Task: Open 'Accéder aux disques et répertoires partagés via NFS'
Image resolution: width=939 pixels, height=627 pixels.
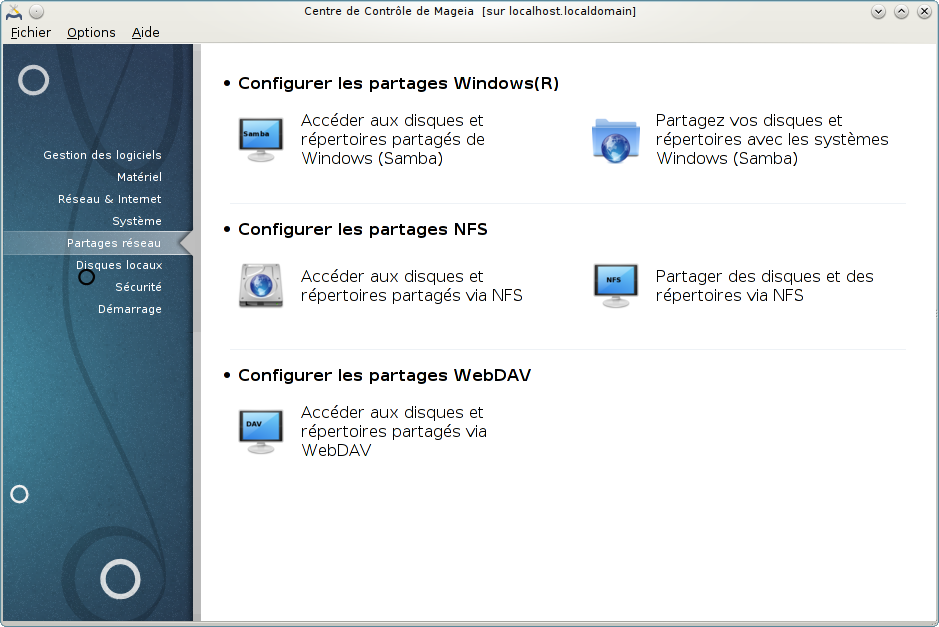Action: [411, 286]
